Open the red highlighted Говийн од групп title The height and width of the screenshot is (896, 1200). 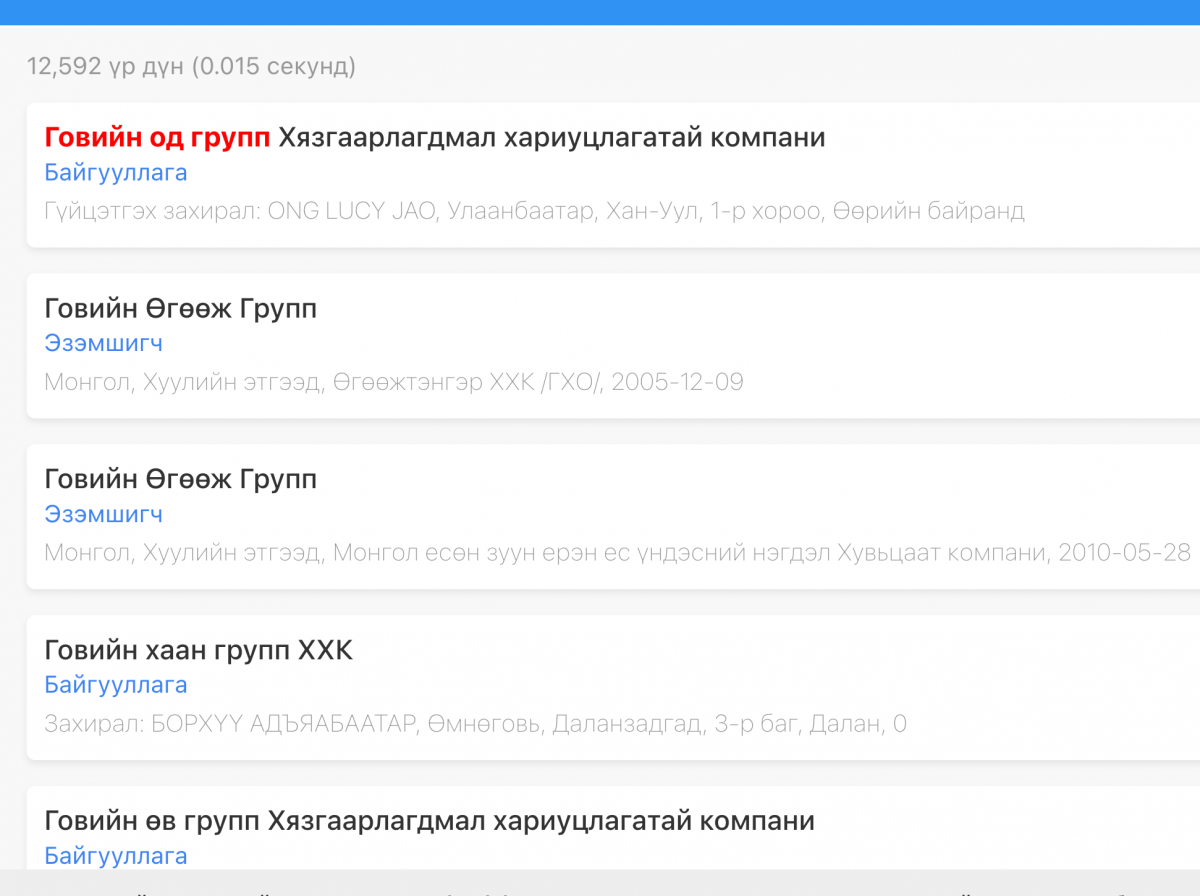pyautogui.click(x=157, y=137)
